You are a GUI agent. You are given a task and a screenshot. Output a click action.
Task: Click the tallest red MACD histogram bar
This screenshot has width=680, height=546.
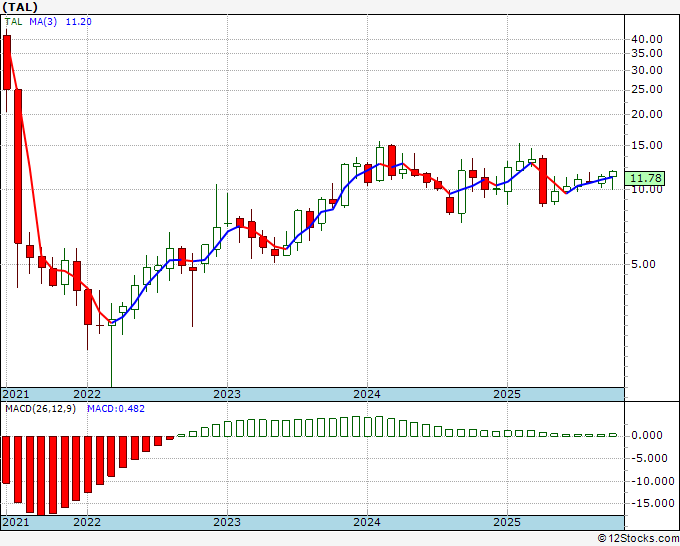[x=41, y=476]
